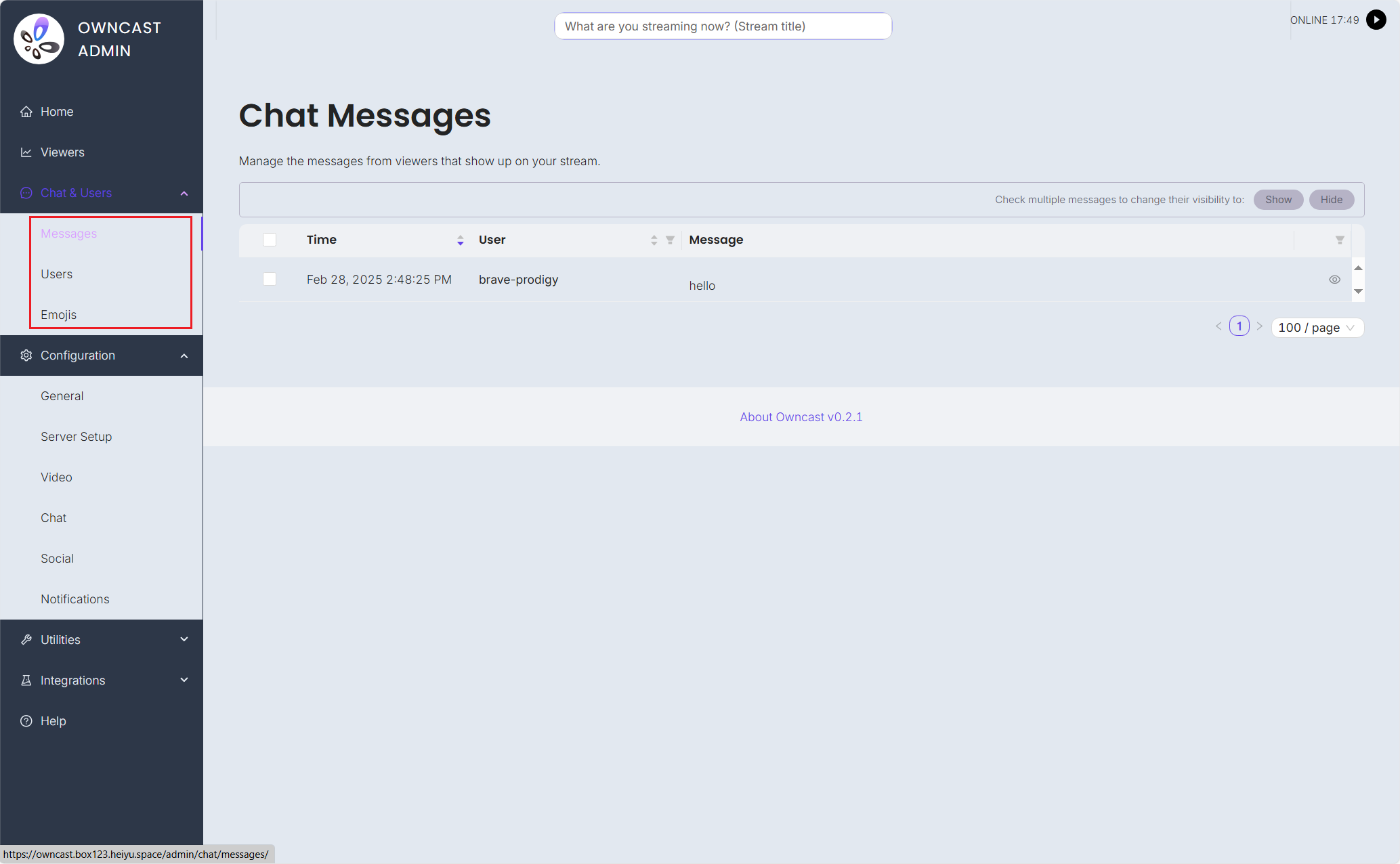Click the previous page arrow
Image resolution: width=1400 pixels, height=864 pixels.
pyautogui.click(x=1218, y=326)
